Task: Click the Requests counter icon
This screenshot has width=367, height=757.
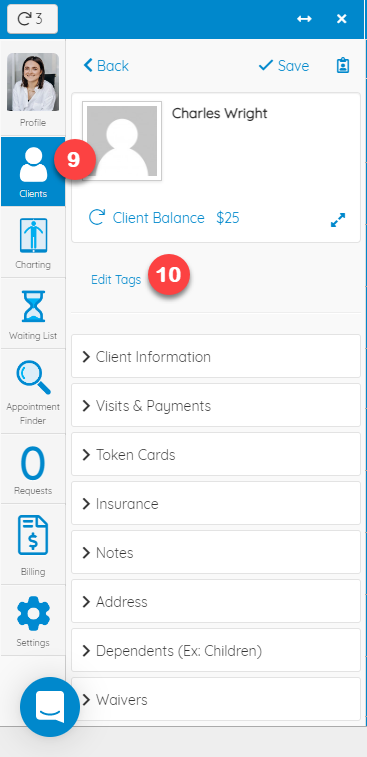Action: 33,463
